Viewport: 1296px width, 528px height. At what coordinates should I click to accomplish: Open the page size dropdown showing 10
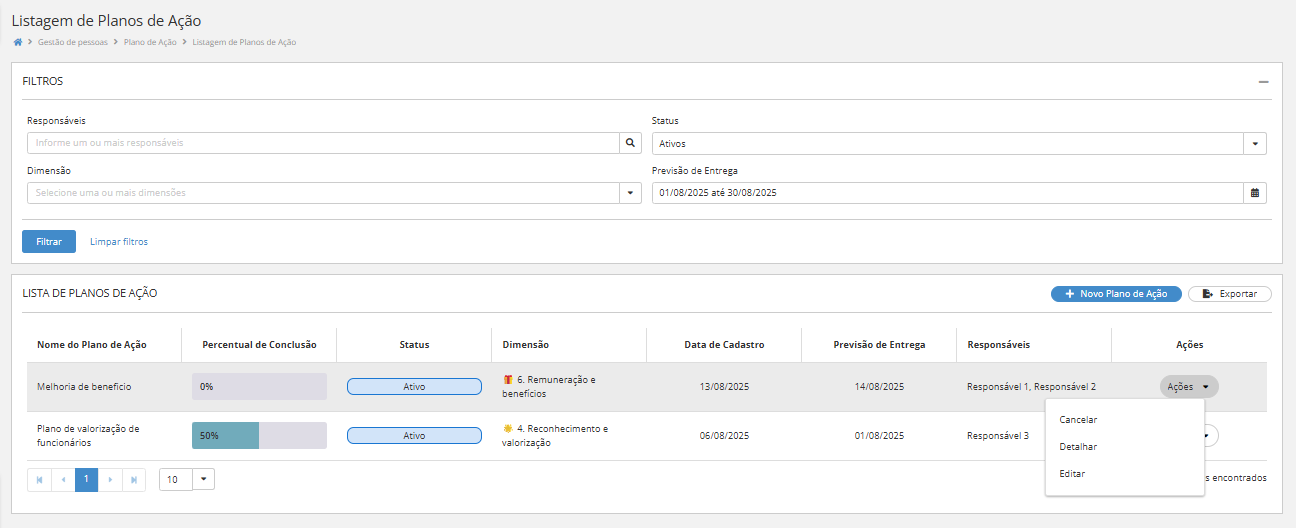click(x=204, y=480)
